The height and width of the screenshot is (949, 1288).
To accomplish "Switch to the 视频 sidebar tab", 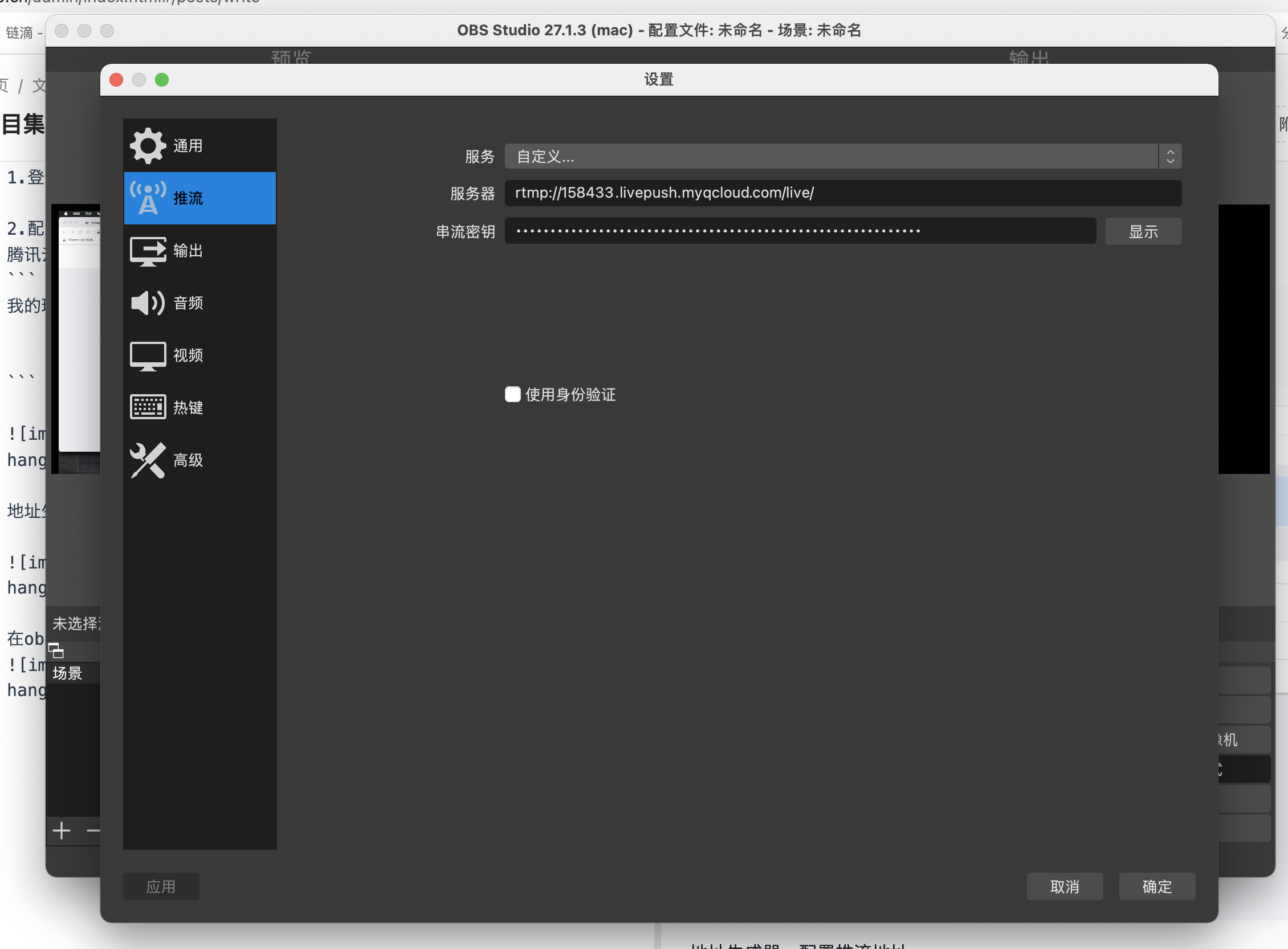I will pyautogui.click(x=189, y=355).
